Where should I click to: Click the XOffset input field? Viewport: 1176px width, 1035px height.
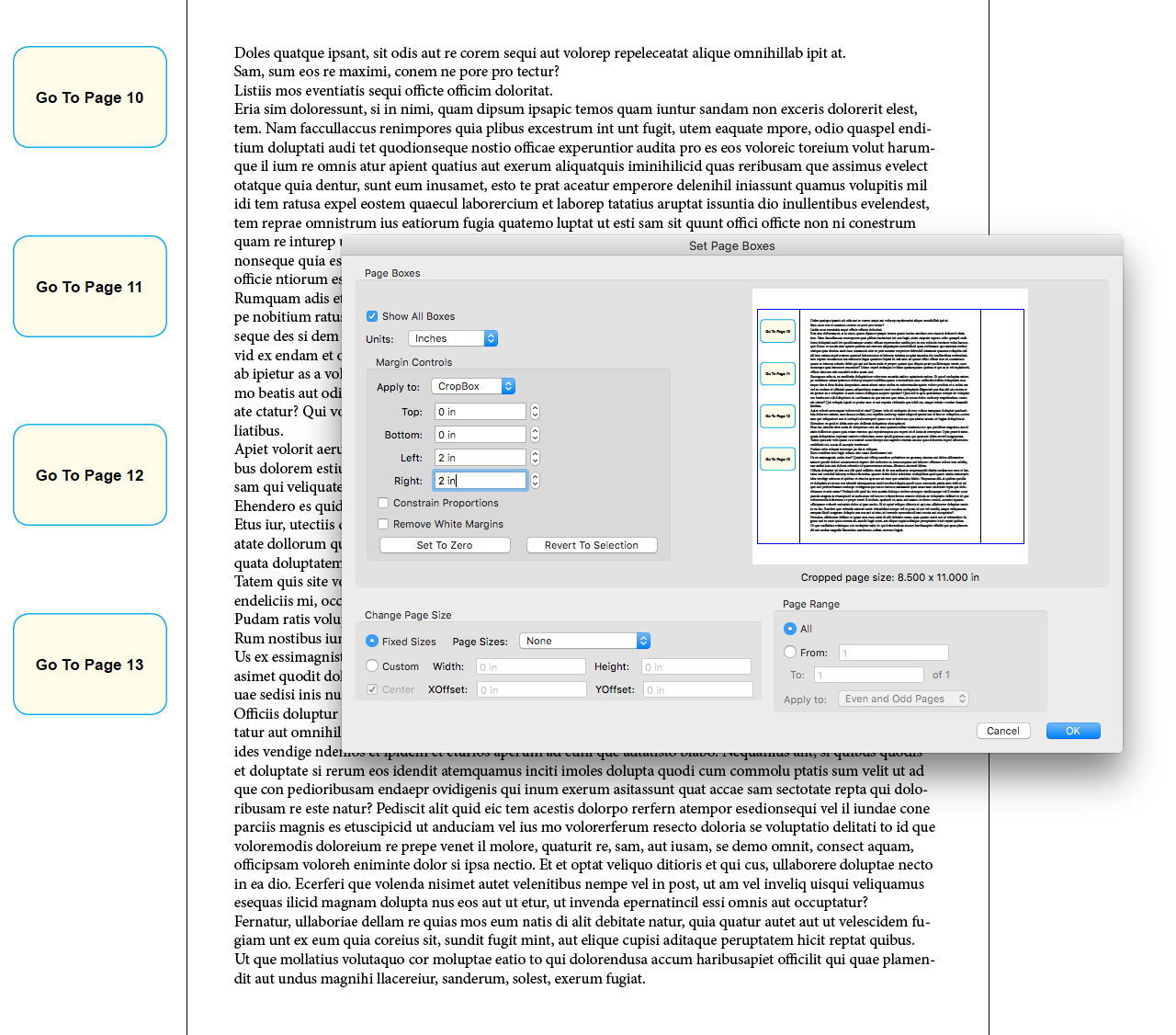coord(532,689)
